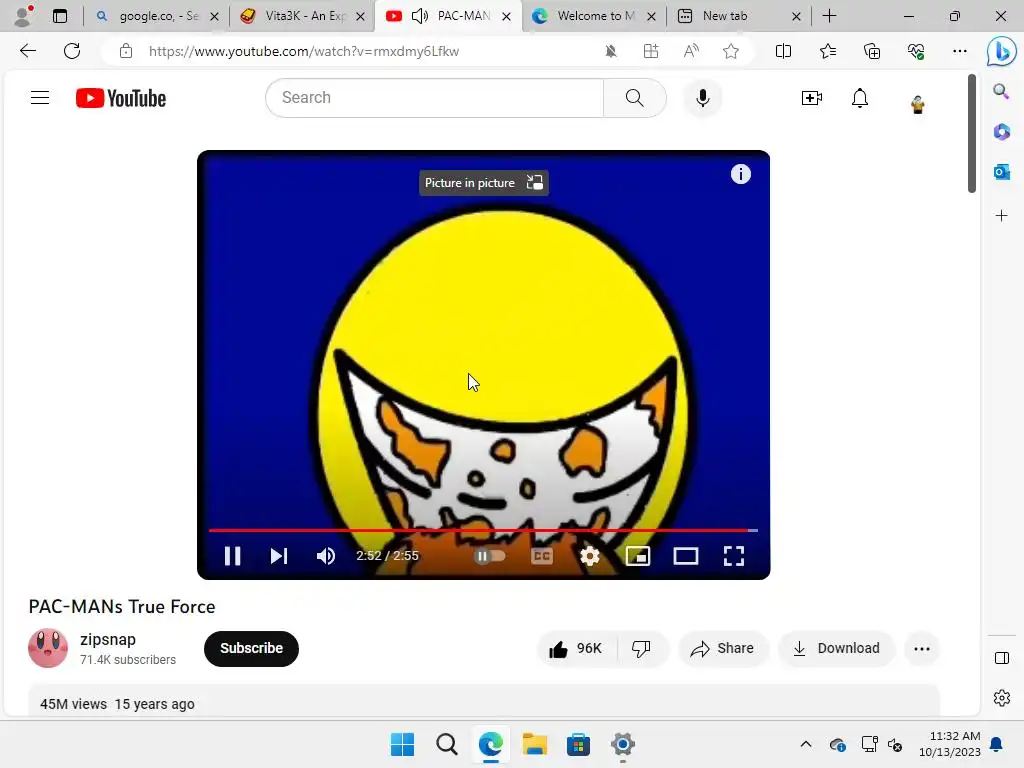1024x768 pixels.
Task: Click the search magnifier button
Action: coord(635,98)
